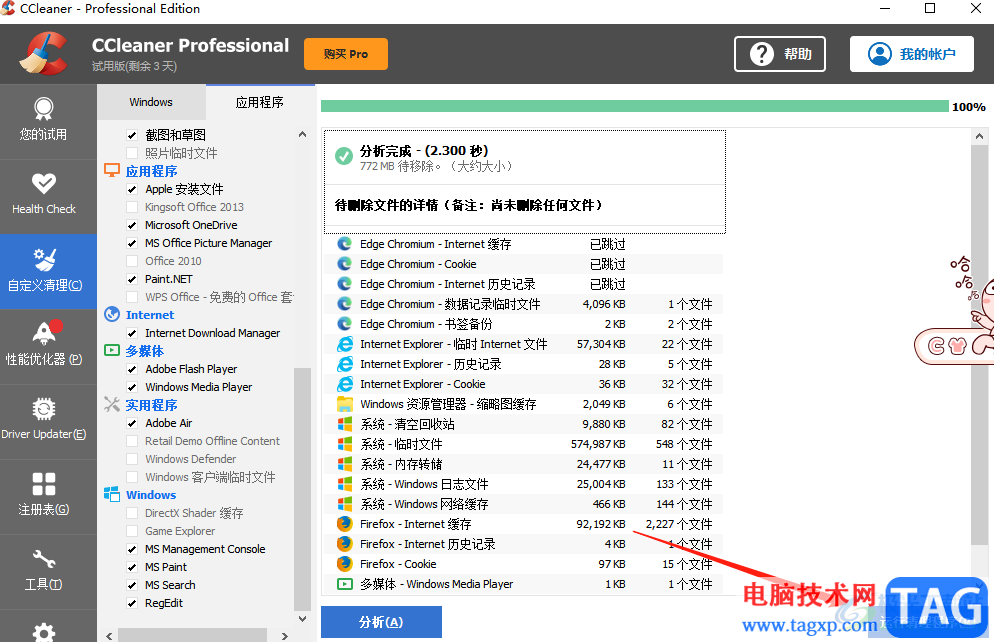Click the CCleaner logo in the header

[43, 54]
